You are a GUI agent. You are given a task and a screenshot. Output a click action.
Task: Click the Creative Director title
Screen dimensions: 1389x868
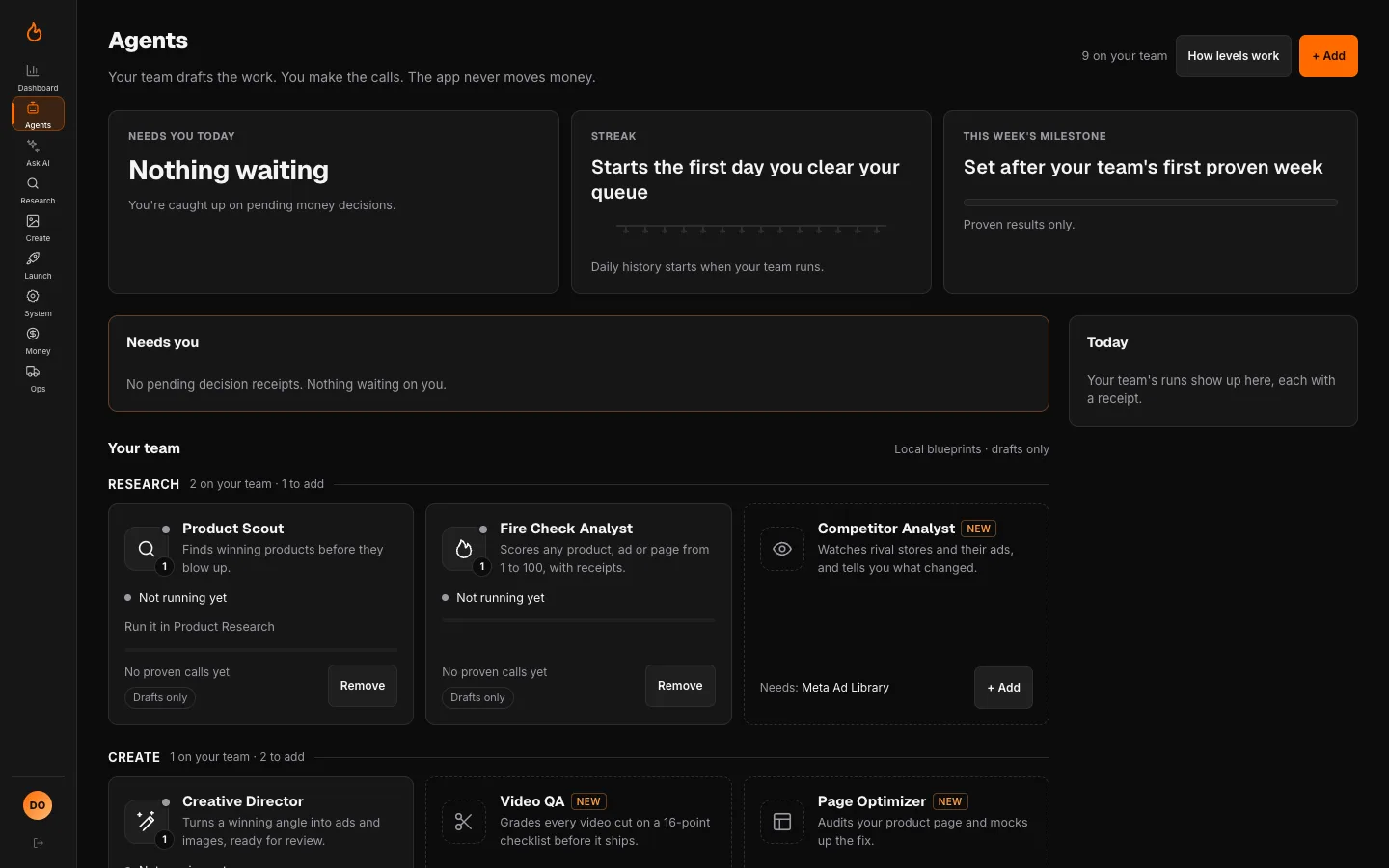tap(243, 801)
